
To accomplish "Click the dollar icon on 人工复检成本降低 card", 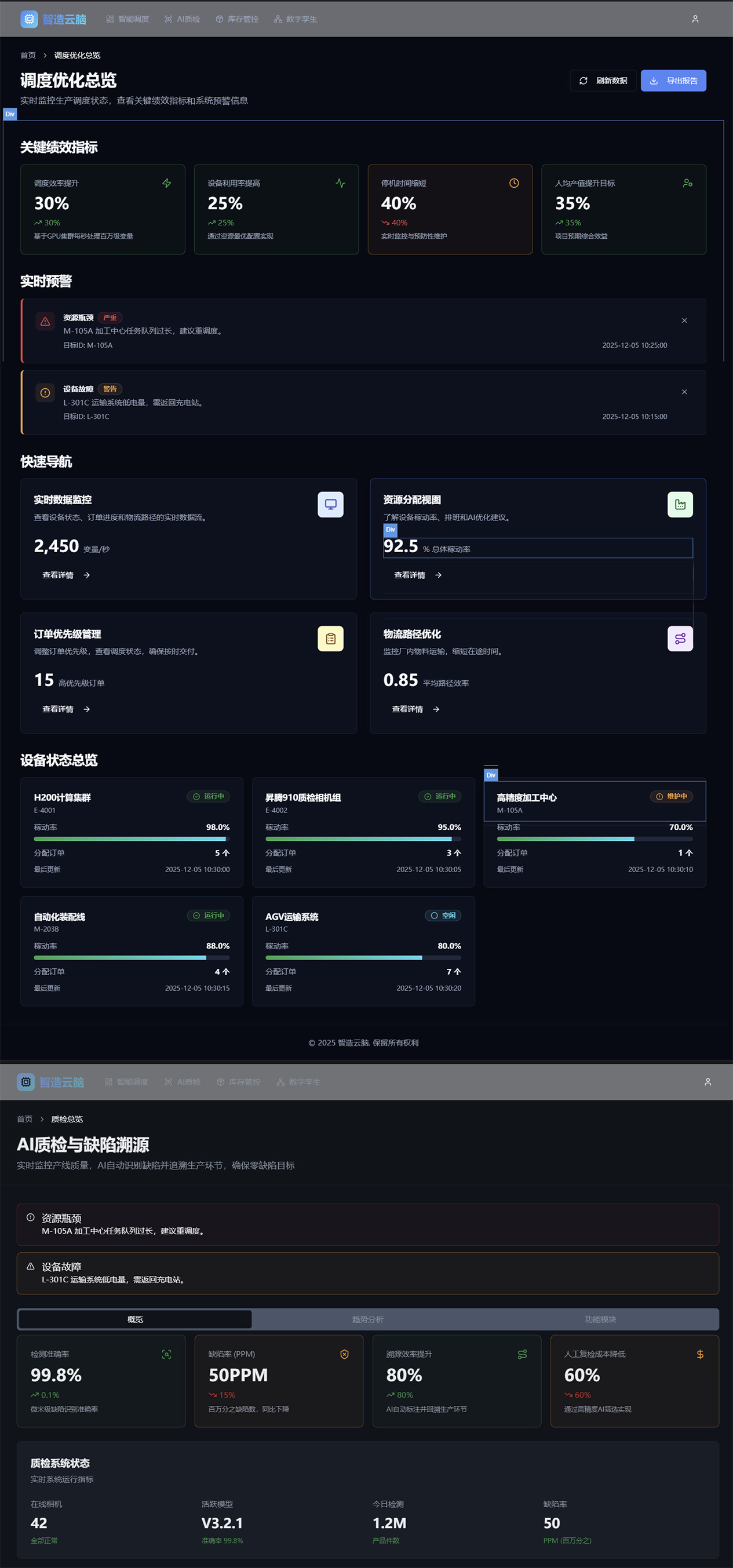I will click(x=699, y=1354).
